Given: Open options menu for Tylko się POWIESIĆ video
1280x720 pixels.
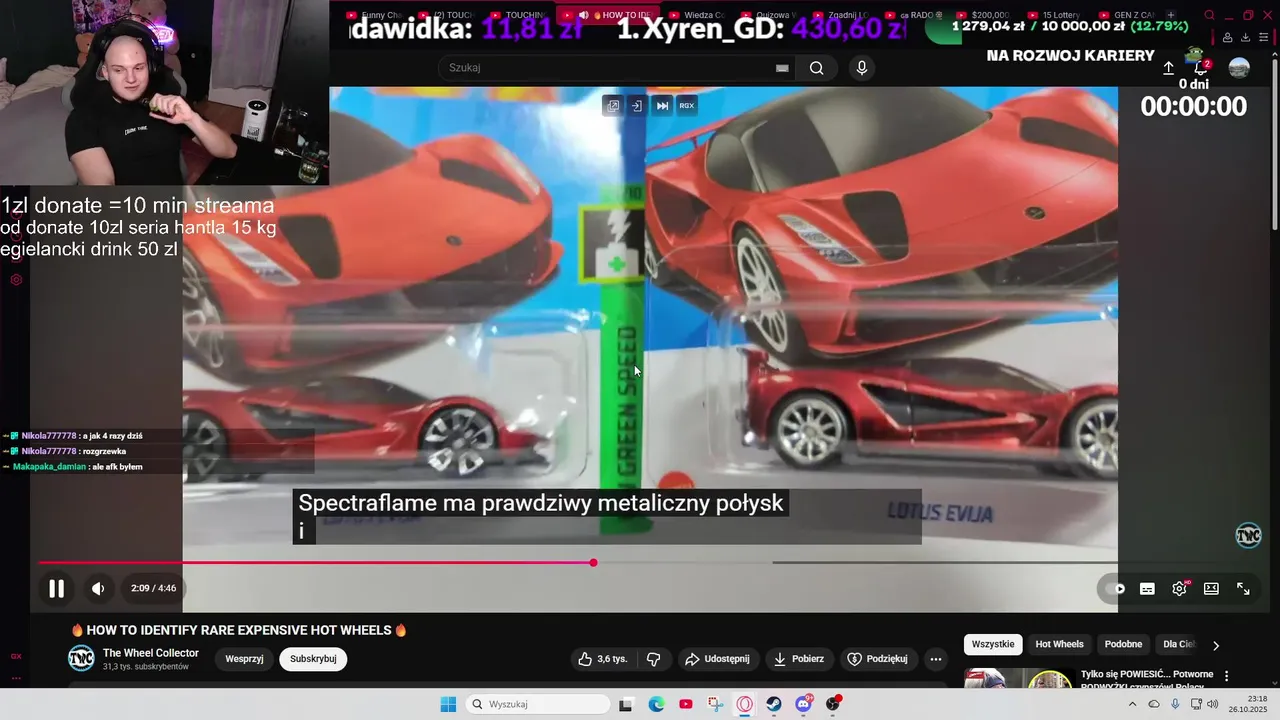Looking at the screenshot, I should (x=1227, y=677).
